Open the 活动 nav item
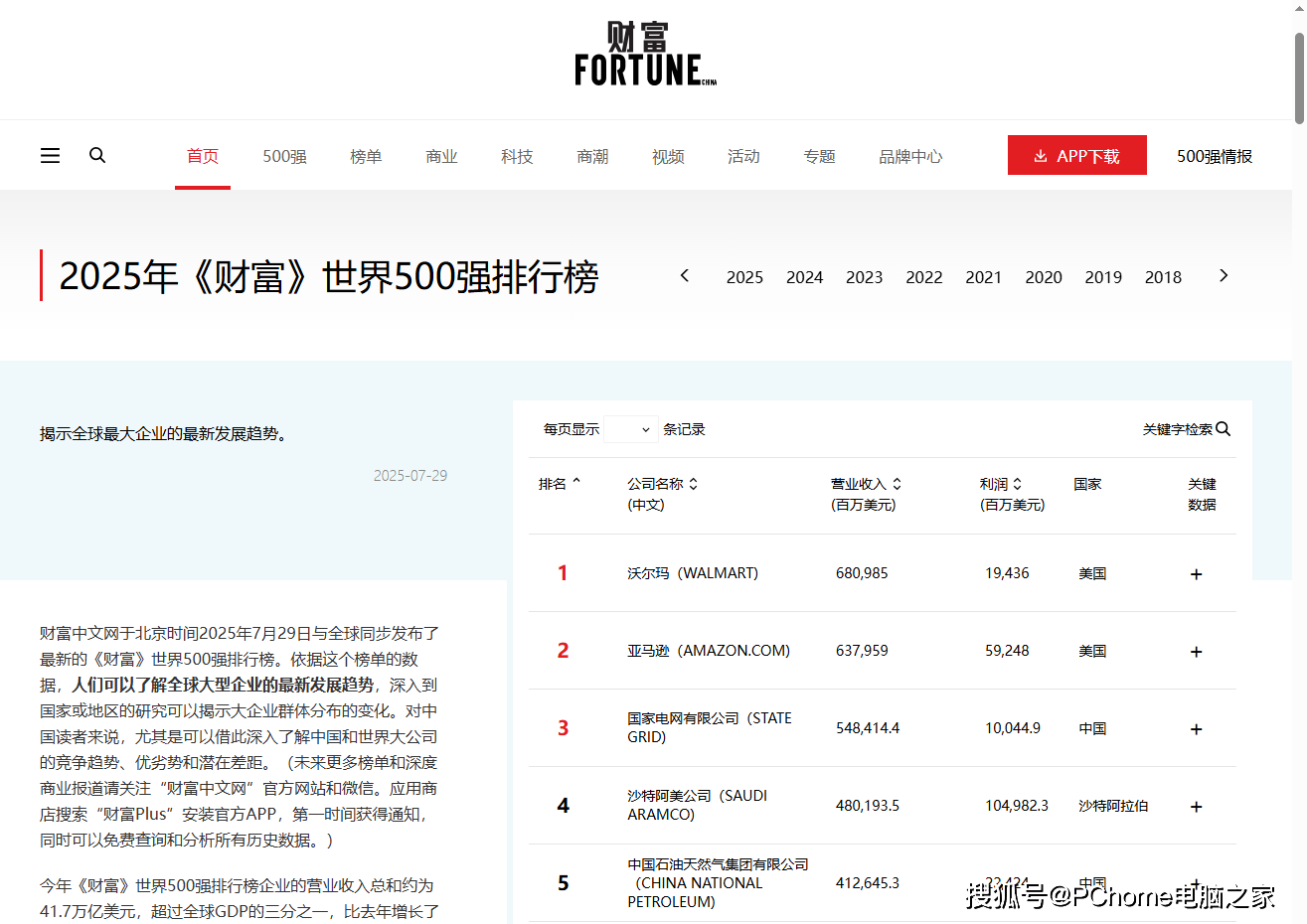This screenshot has height=924, width=1307. click(743, 156)
